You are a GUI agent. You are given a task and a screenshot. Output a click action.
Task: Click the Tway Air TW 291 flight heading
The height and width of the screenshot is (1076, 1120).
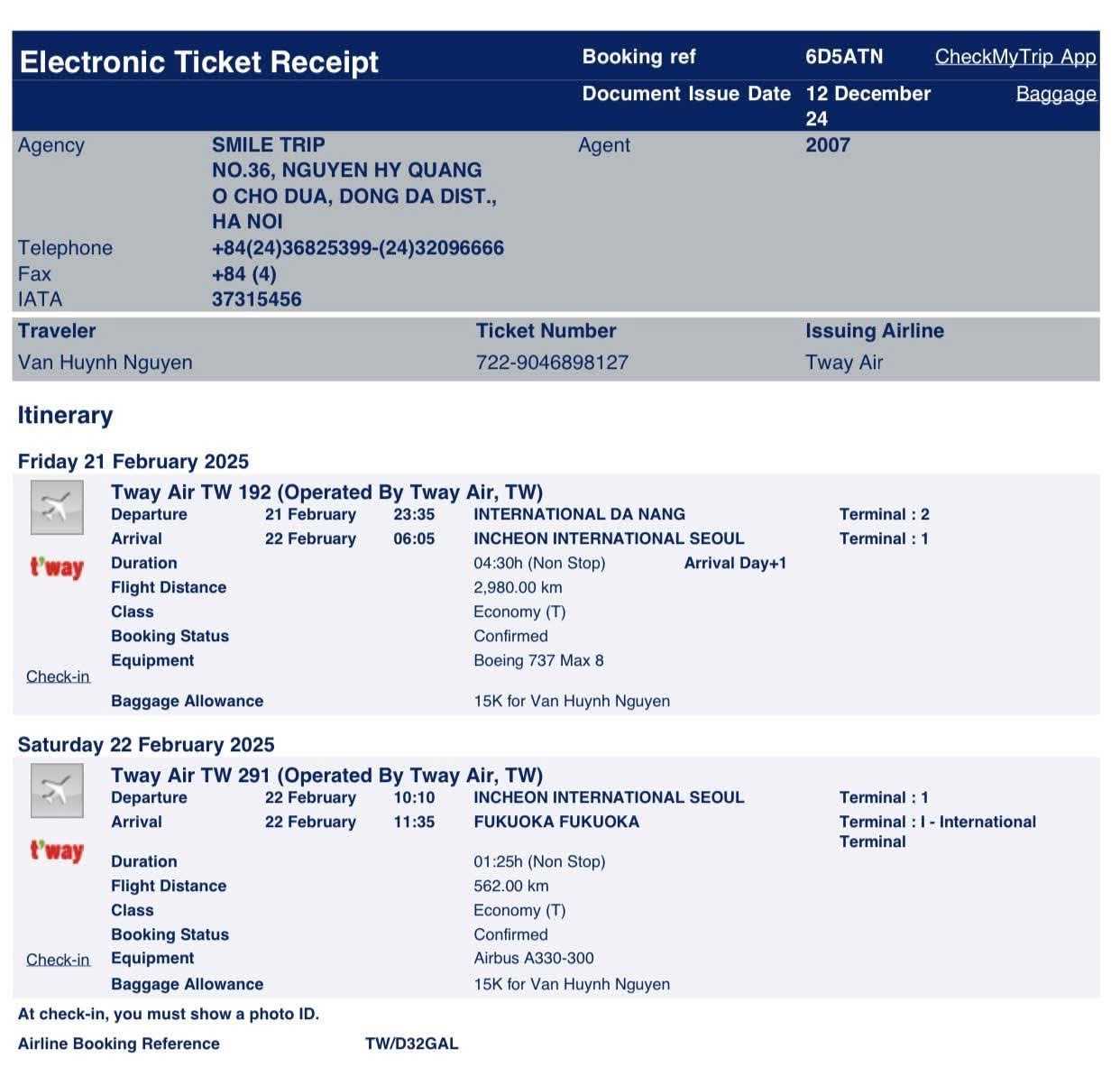pyautogui.click(x=326, y=776)
